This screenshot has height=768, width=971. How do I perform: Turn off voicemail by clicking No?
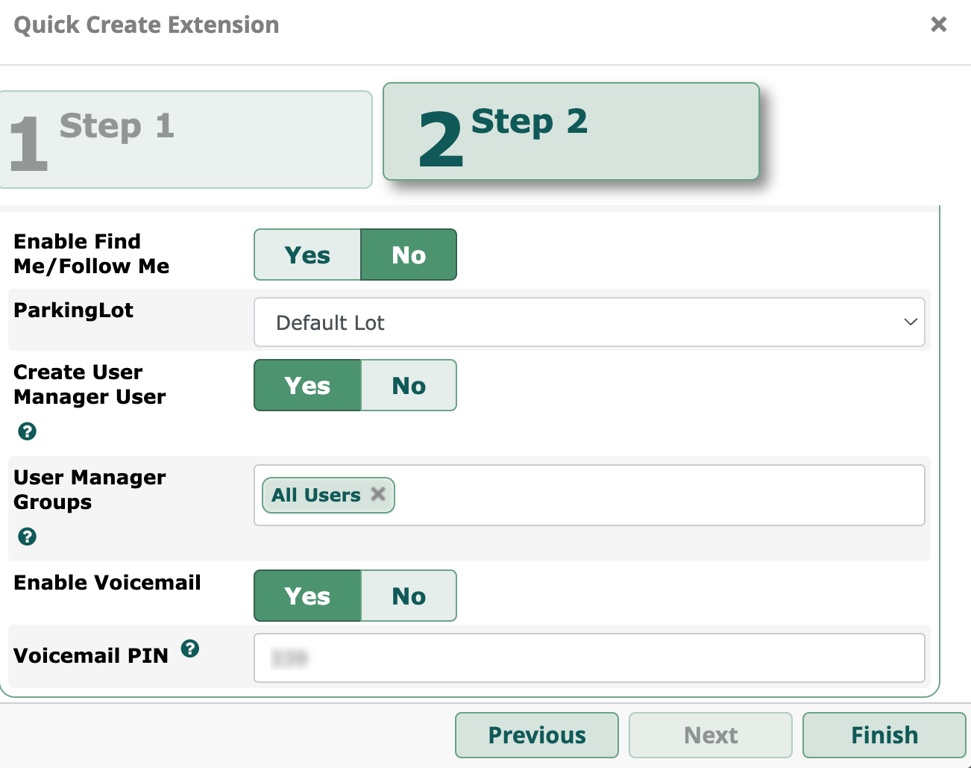(x=408, y=595)
